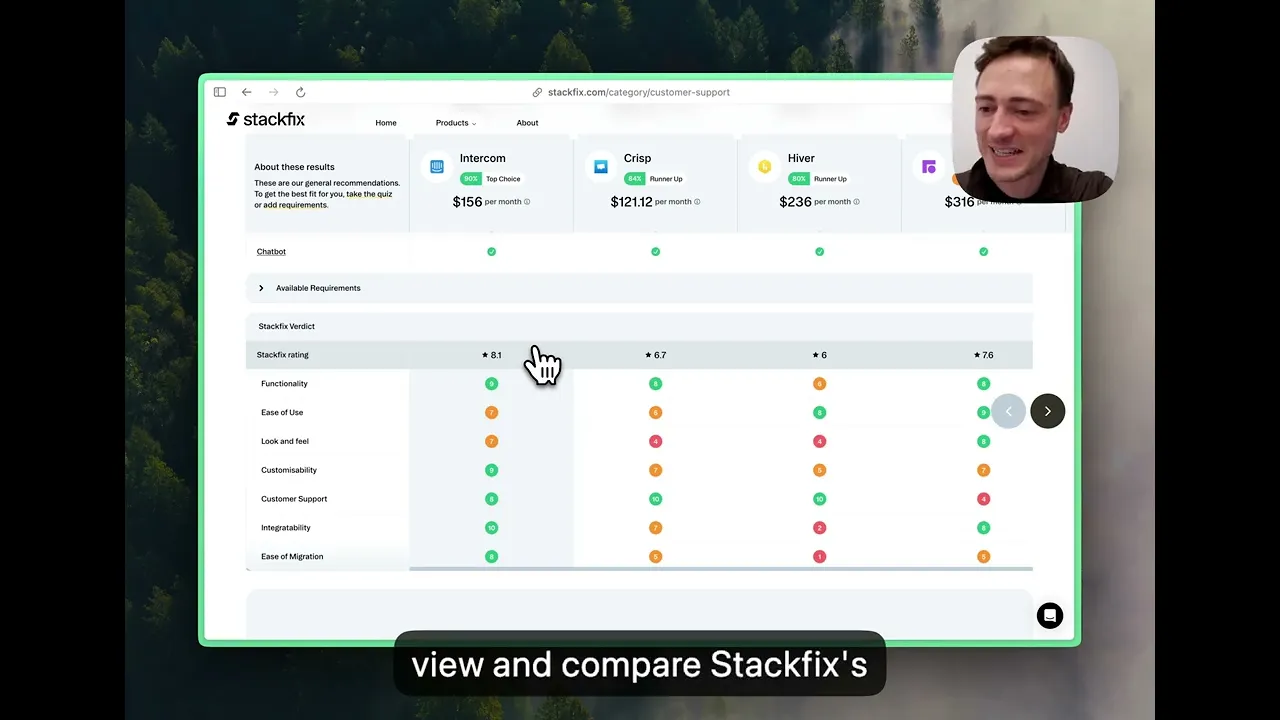The height and width of the screenshot is (720, 1280).
Task: Click the Hiver Ease of Migration score 1 badge
Action: coord(819,557)
